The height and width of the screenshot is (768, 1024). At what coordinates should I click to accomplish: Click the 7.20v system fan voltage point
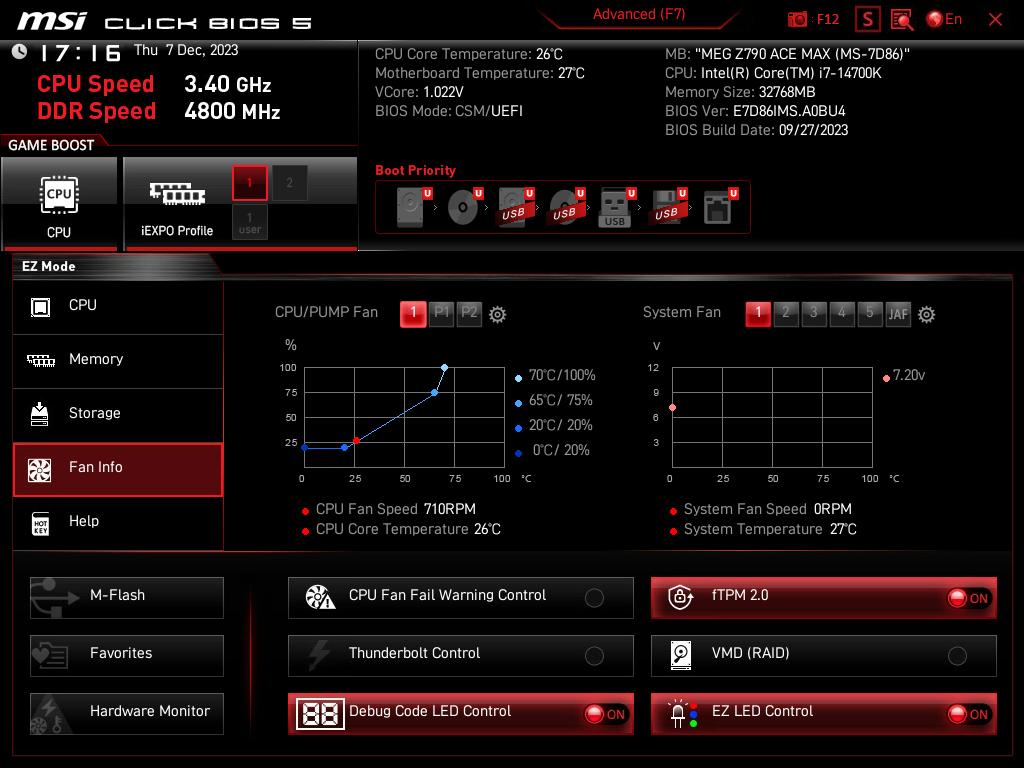tap(672, 408)
